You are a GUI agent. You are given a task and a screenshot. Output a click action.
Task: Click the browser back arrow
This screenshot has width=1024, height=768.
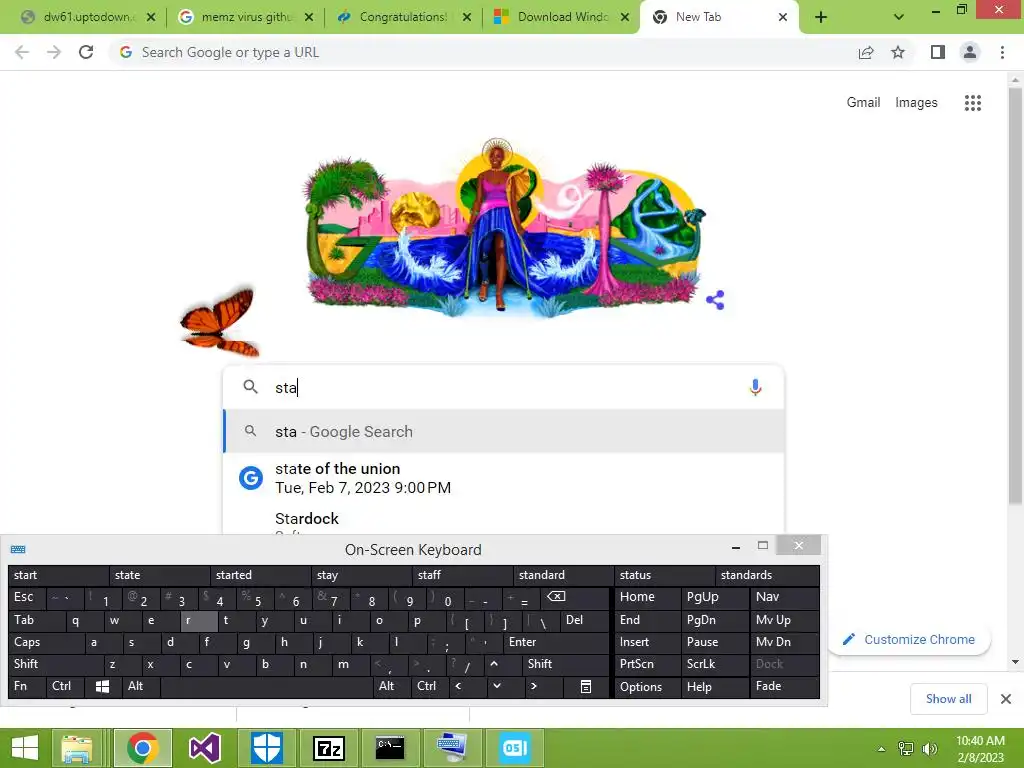click(22, 52)
